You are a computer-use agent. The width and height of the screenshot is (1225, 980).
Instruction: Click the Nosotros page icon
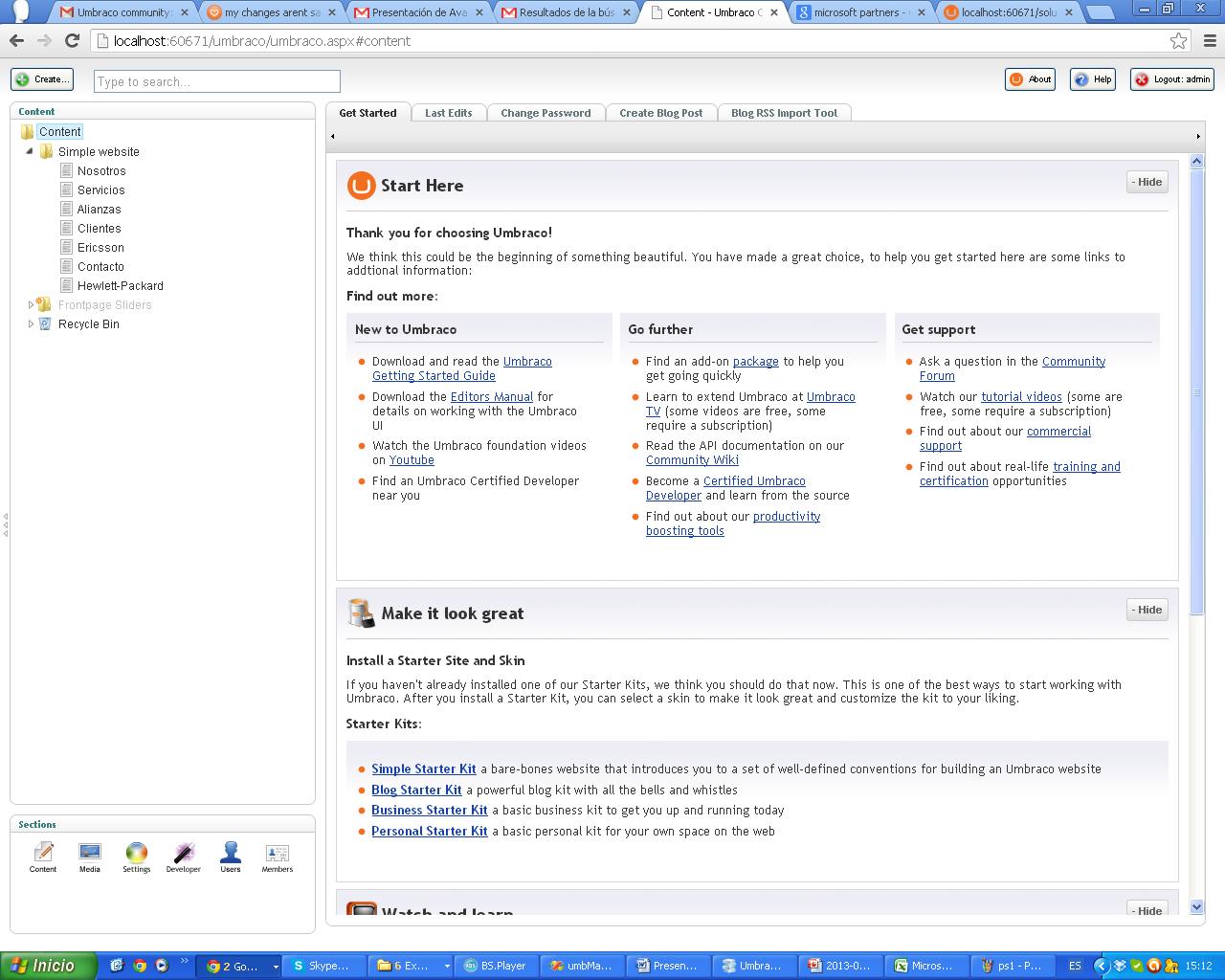coord(66,170)
